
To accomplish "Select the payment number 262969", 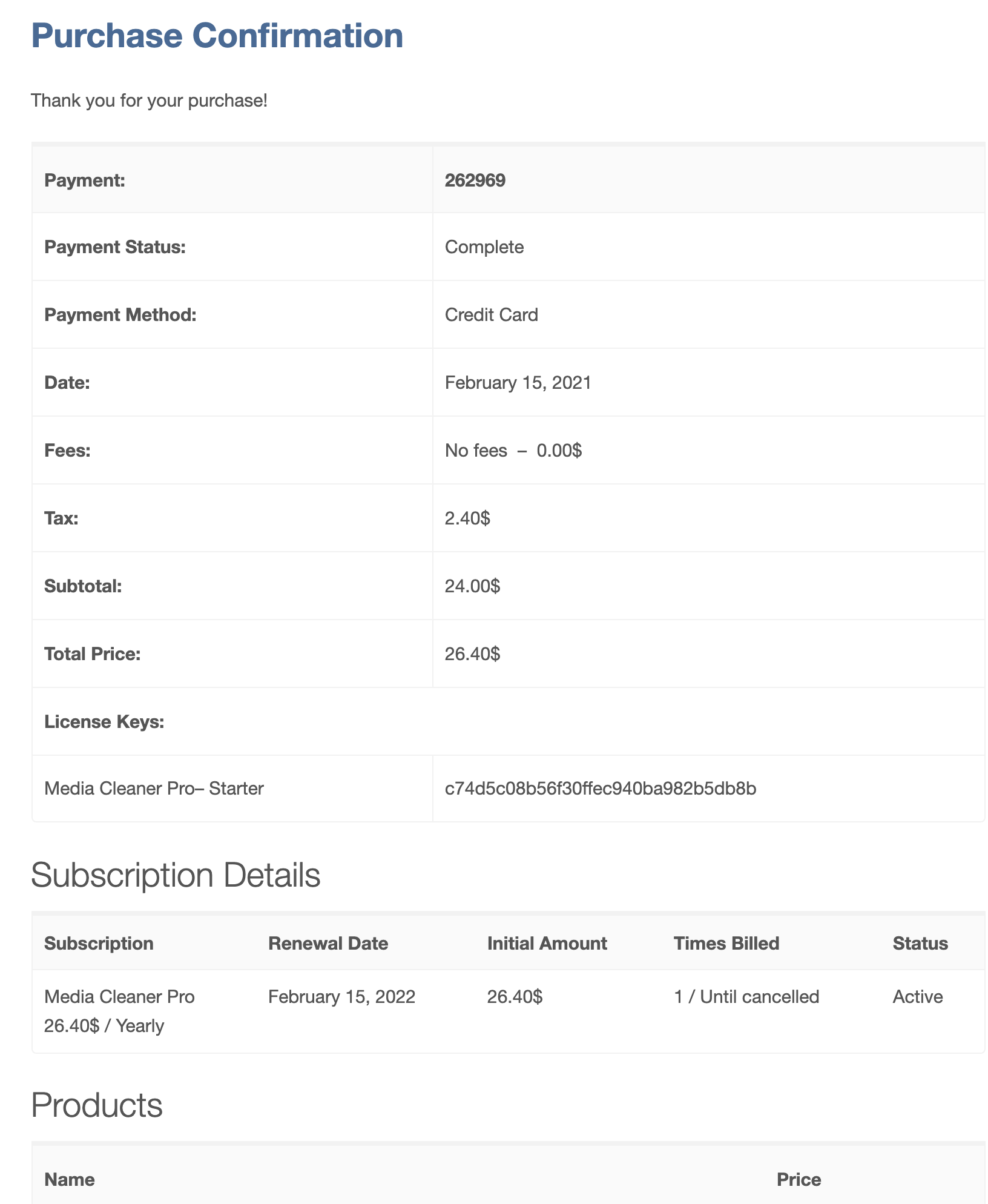I will point(475,180).
